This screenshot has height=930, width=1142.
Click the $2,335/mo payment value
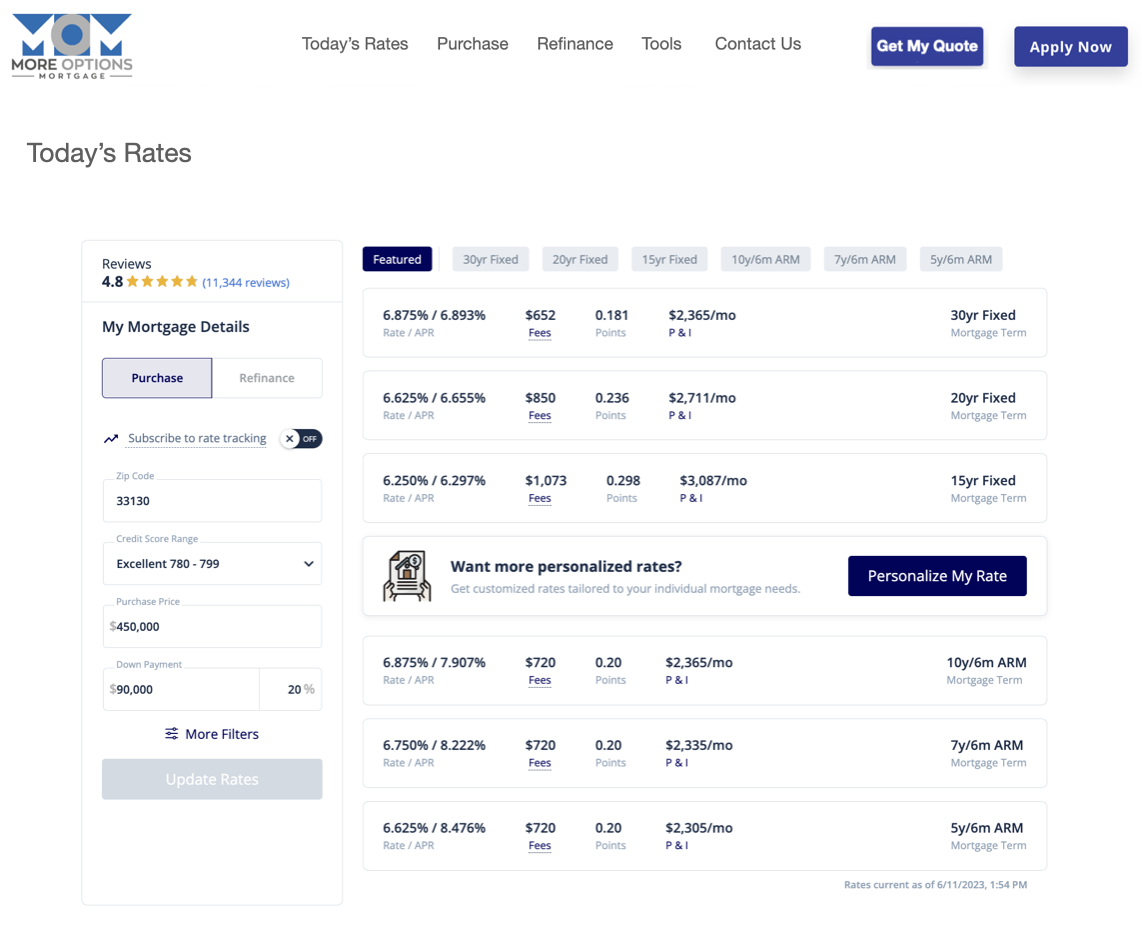click(699, 745)
